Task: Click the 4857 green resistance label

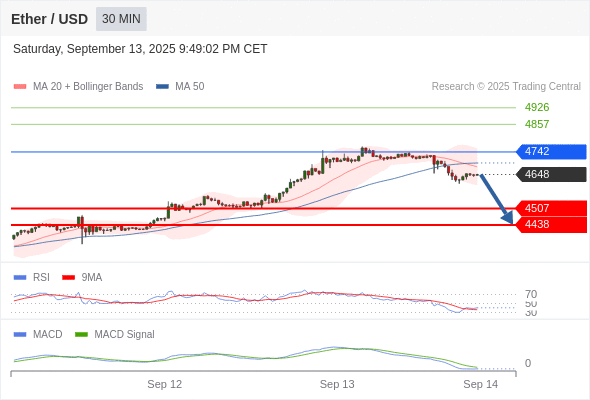Action: pyautogui.click(x=537, y=124)
